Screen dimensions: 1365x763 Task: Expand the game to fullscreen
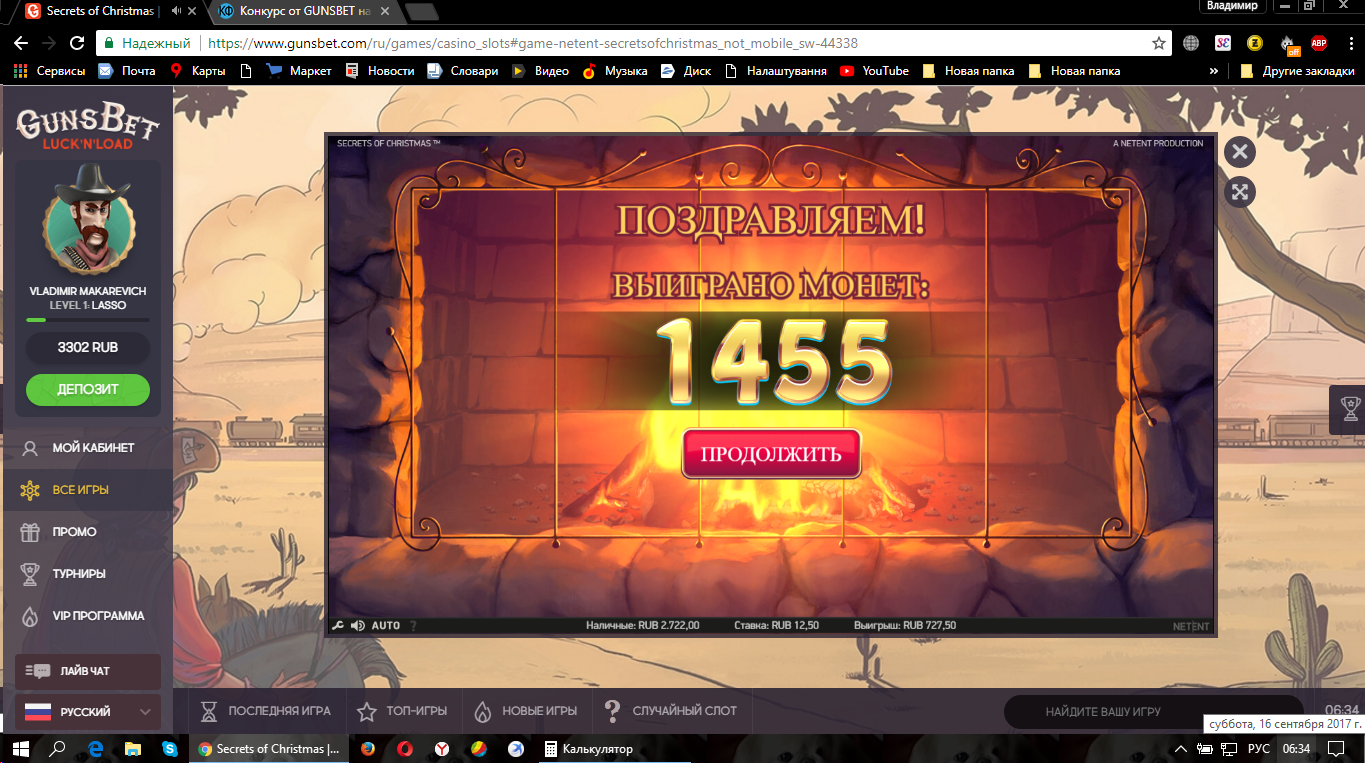[1240, 192]
